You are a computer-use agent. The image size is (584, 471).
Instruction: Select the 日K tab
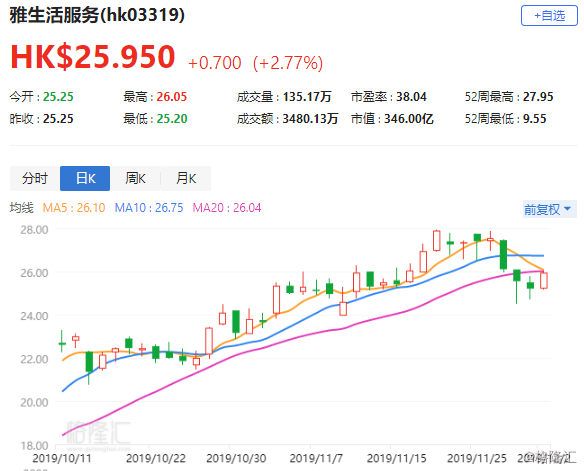coord(85,178)
